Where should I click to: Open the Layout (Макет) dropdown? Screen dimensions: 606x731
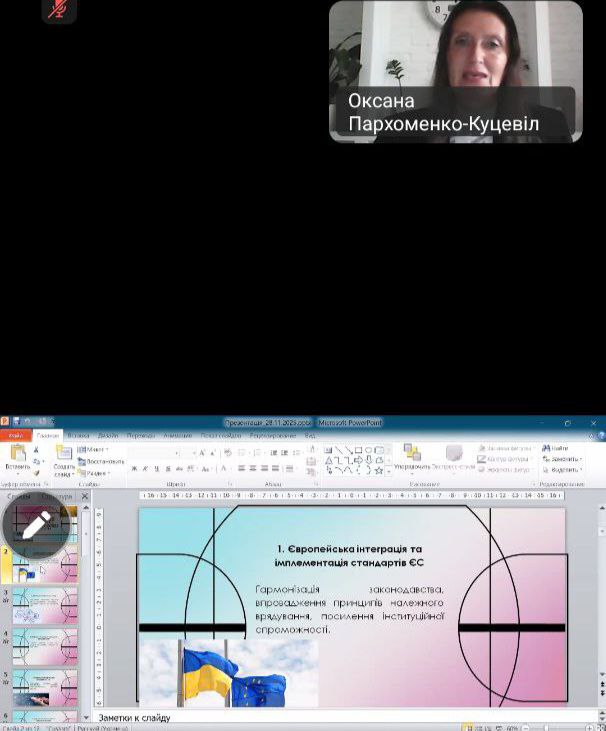(x=94, y=449)
